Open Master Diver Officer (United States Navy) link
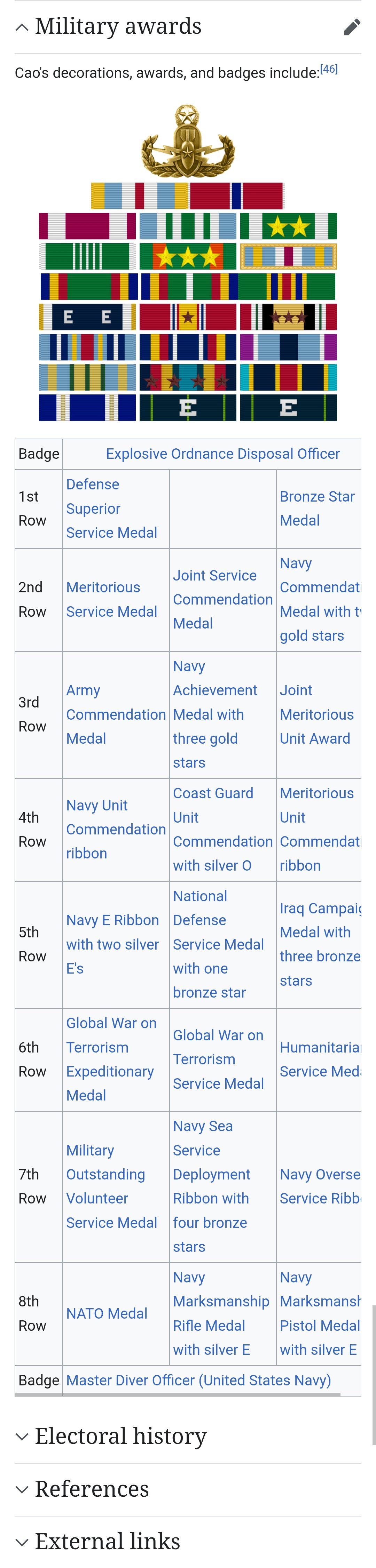Screen dimensions: 376x1568 tap(198, 1381)
